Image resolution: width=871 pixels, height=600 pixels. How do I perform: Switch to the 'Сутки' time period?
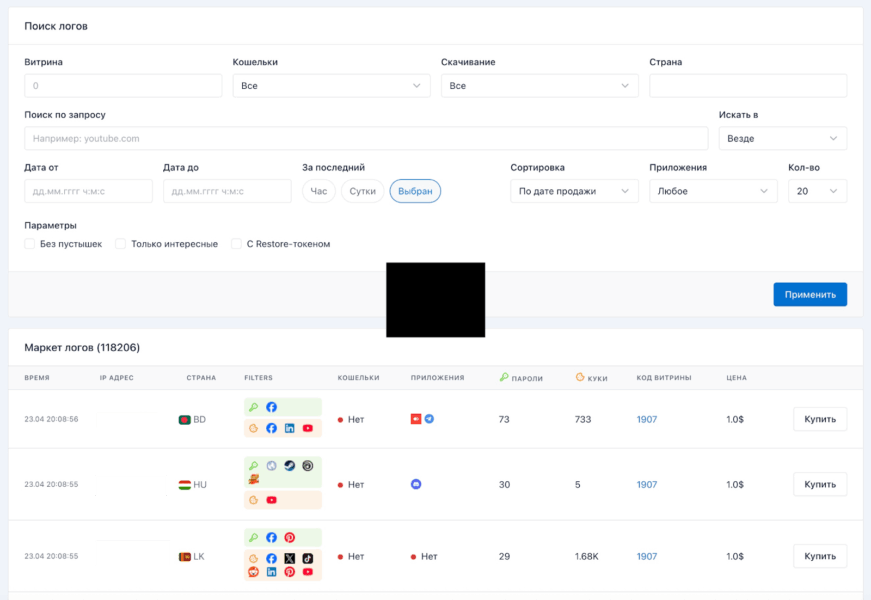(x=362, y=191)
